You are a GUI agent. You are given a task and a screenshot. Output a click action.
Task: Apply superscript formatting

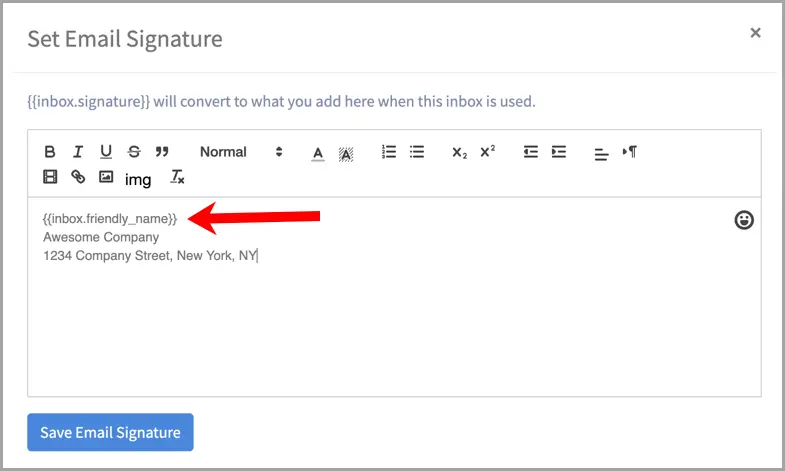[x=488, y=151]
